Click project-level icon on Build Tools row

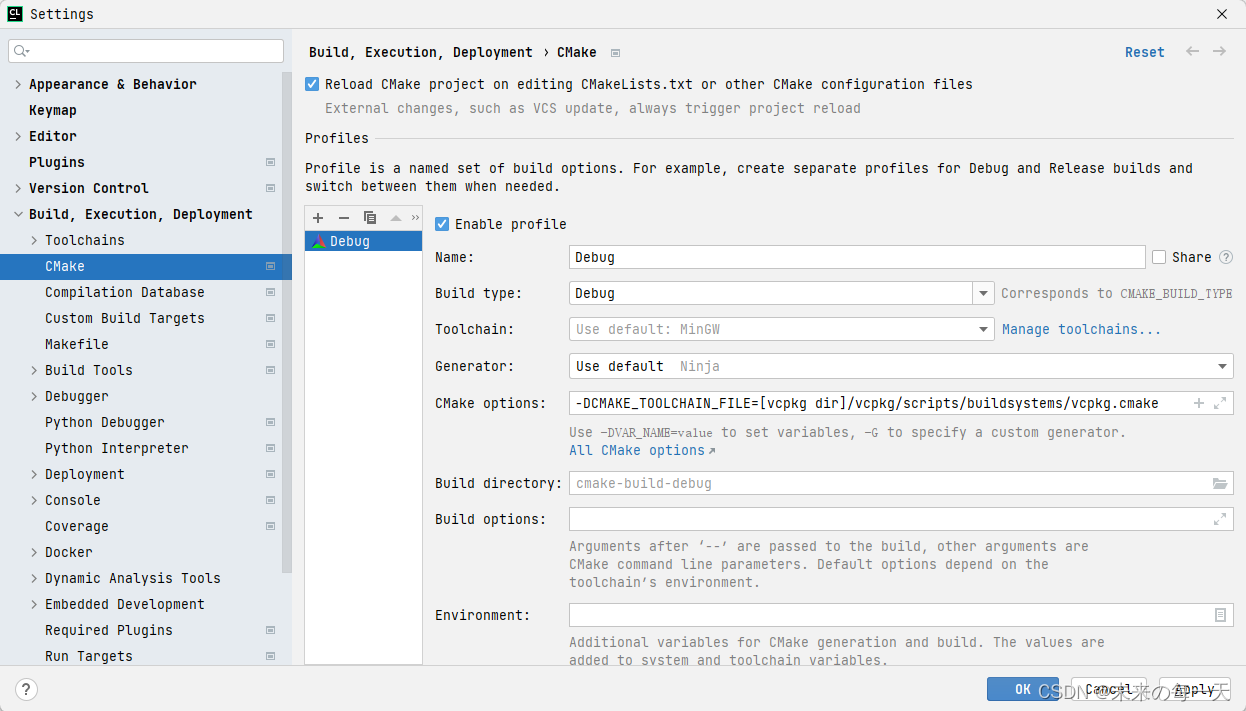(270, 370)
